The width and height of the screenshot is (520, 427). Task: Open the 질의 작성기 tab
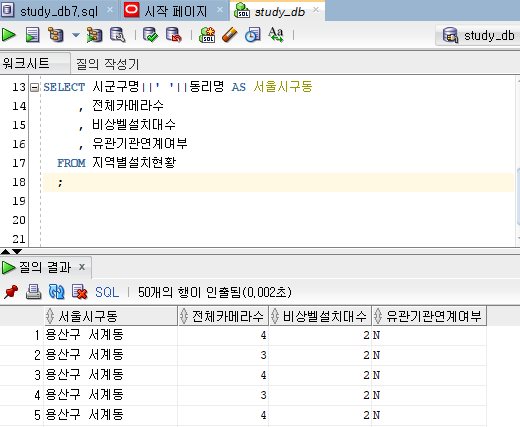point(107,64)
